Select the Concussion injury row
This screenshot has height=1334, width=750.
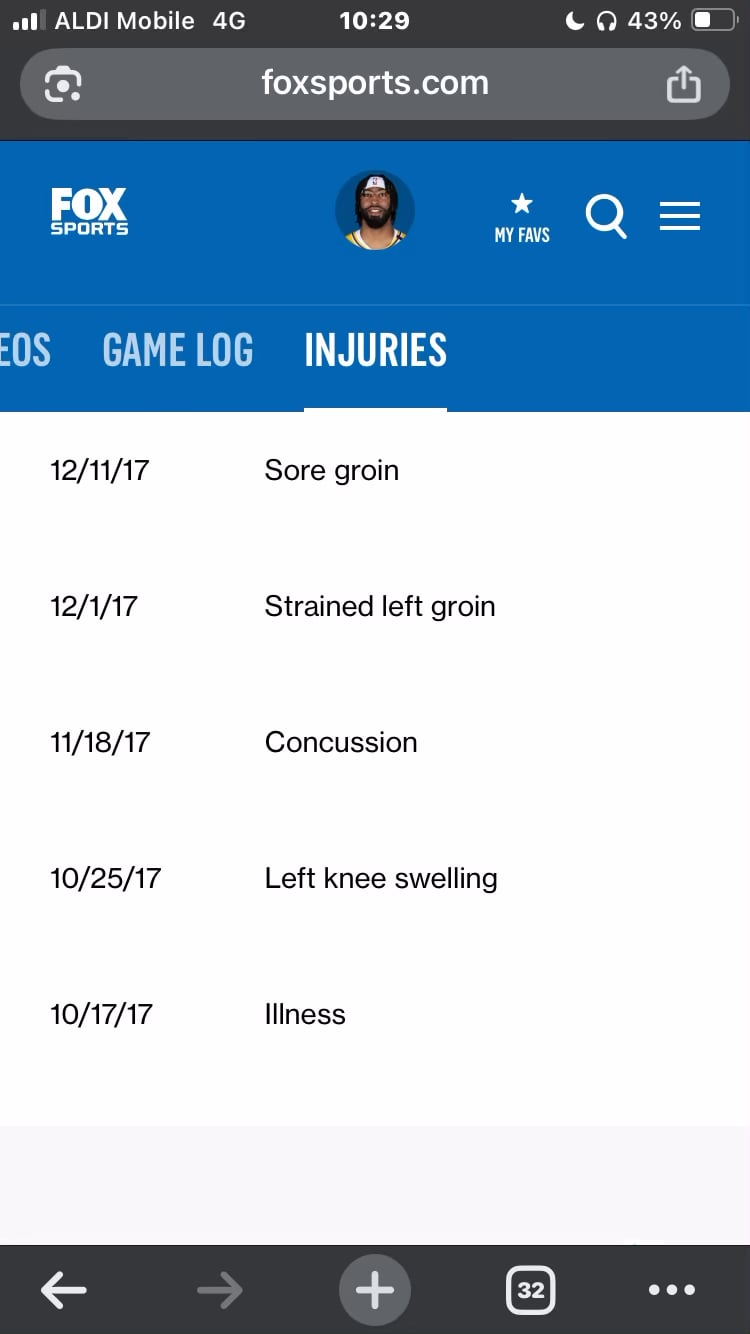coord(341,742)
